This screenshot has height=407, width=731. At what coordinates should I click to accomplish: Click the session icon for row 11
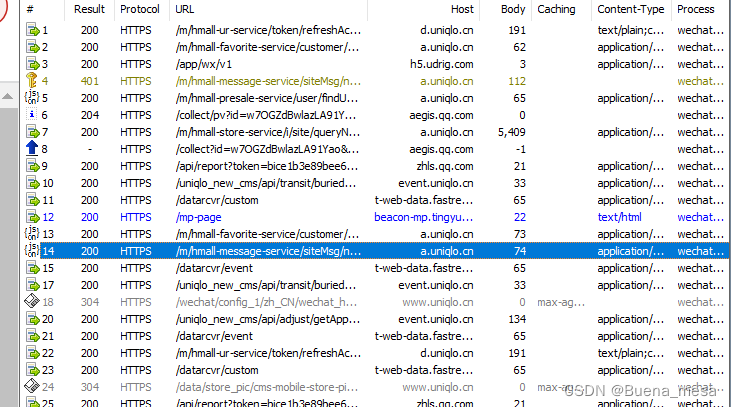tap(32, 200)
